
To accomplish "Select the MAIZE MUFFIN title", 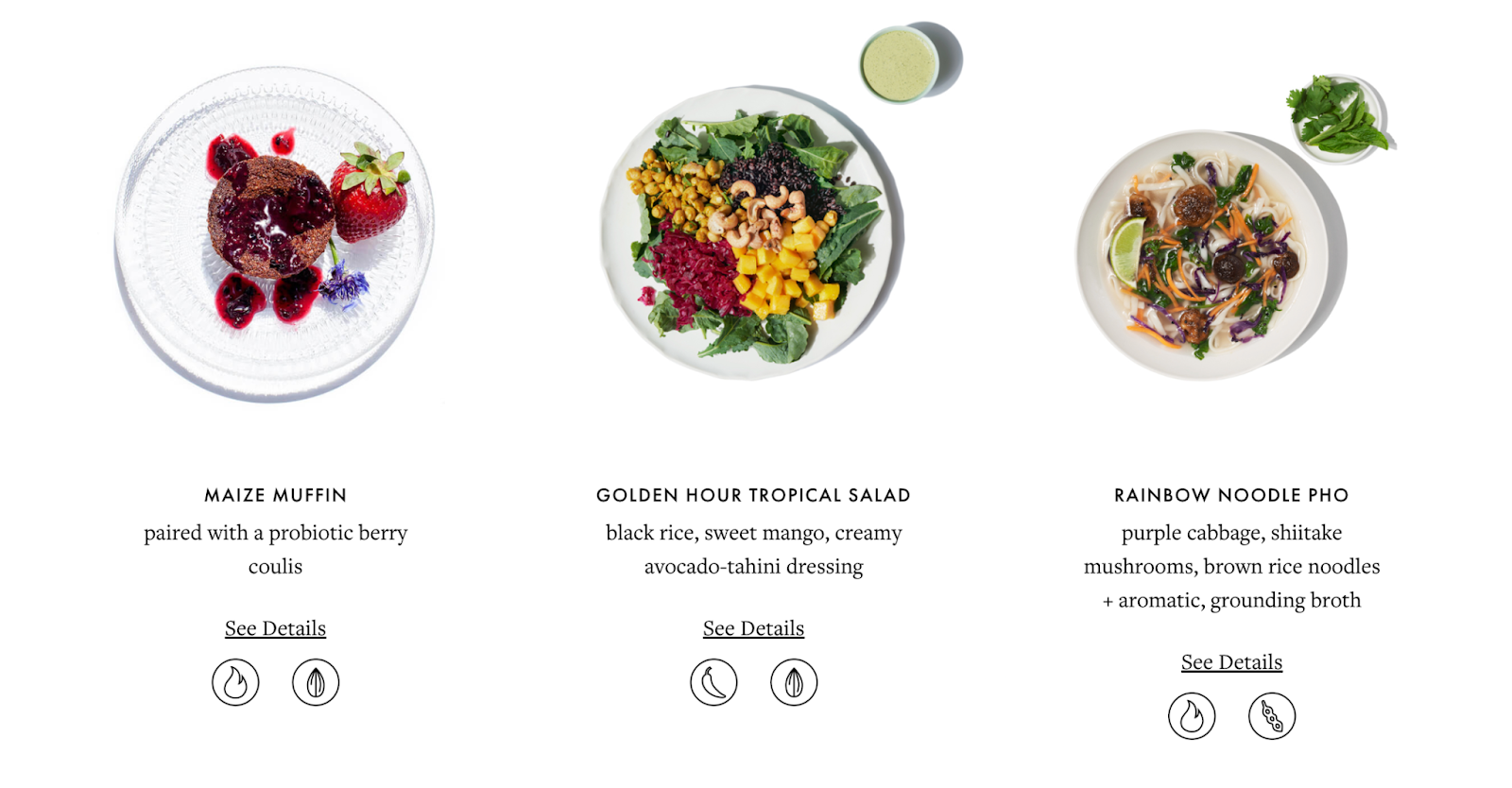I will (275, 494).
